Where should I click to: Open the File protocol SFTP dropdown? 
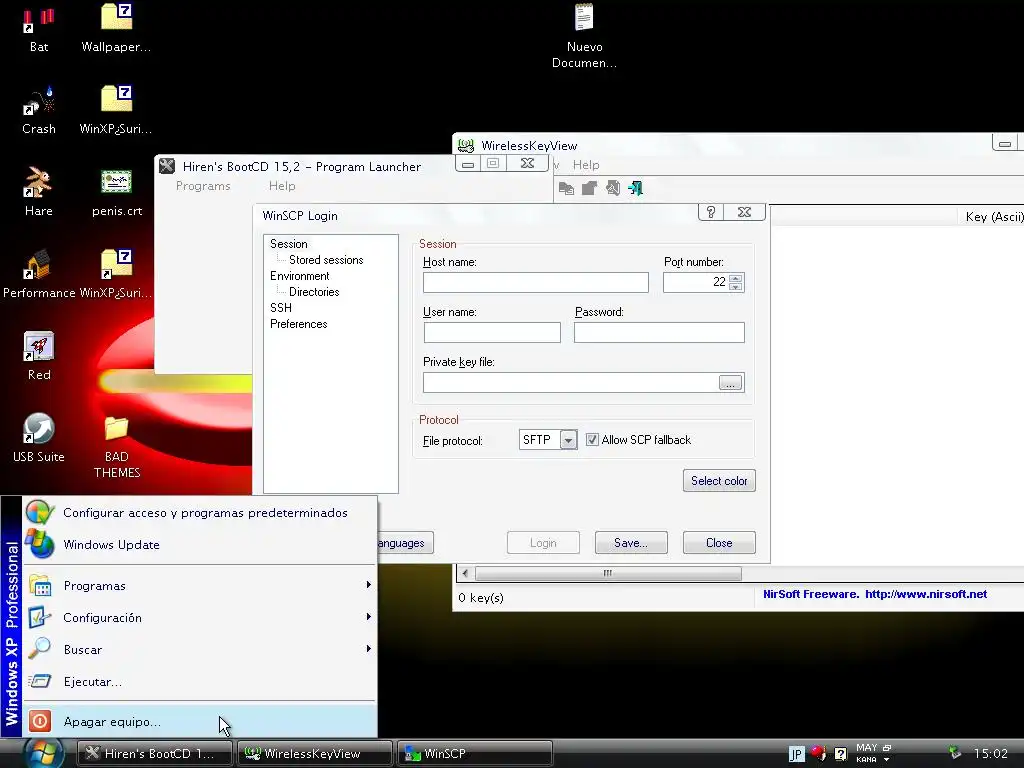(x=568, y=440)
